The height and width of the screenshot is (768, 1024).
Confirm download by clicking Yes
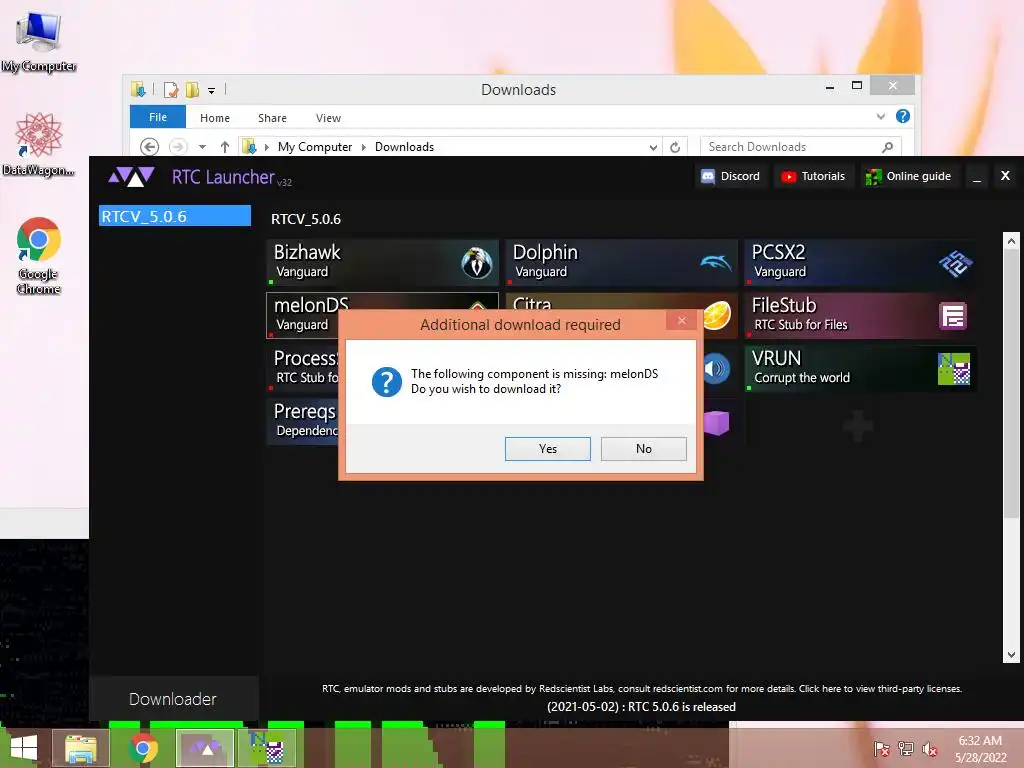click(547, 449)
